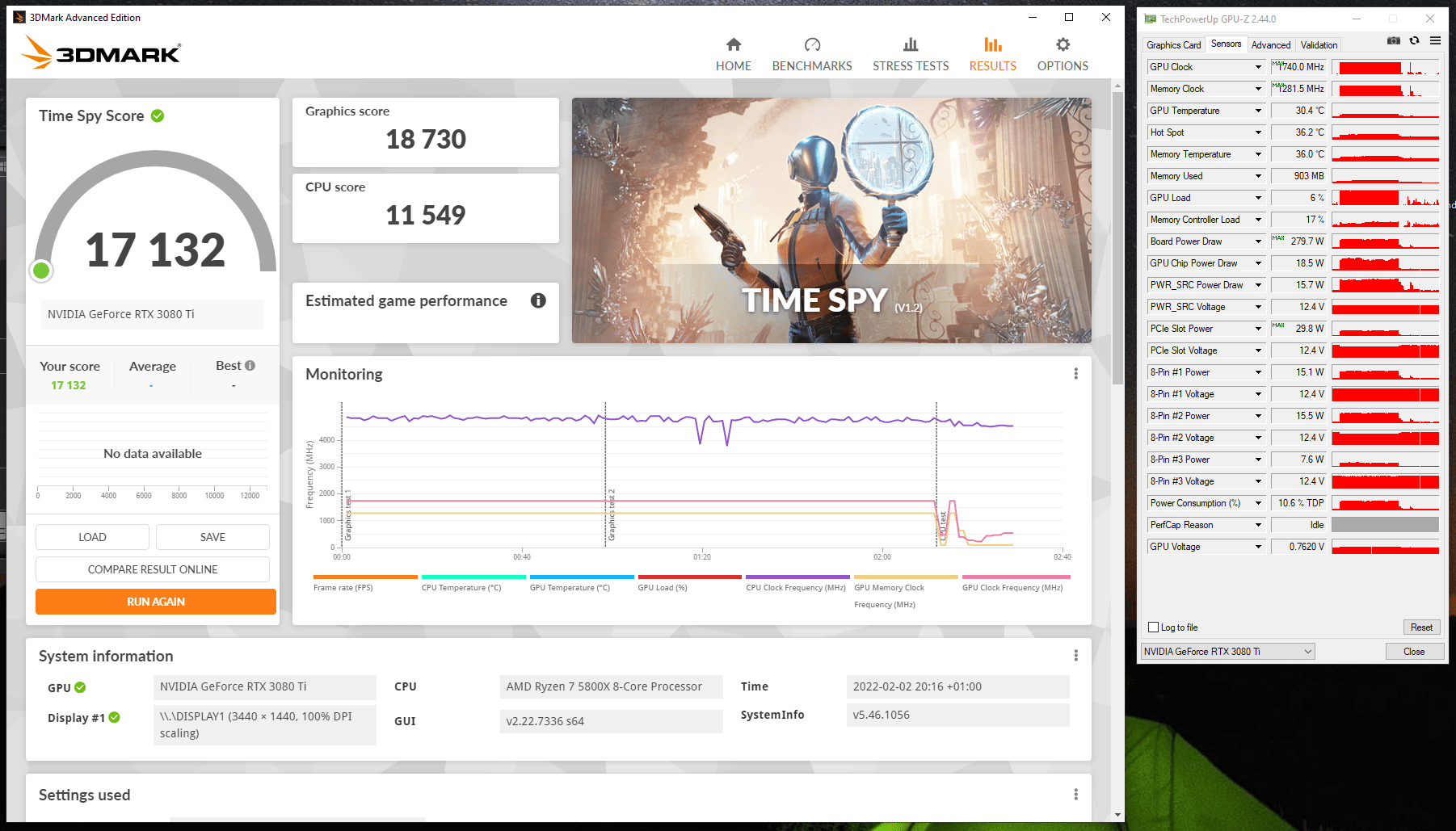Expand Hot Spot sensor dropdown
The height and width of the screenshot is (831, 1456).
click(1258, 132)
